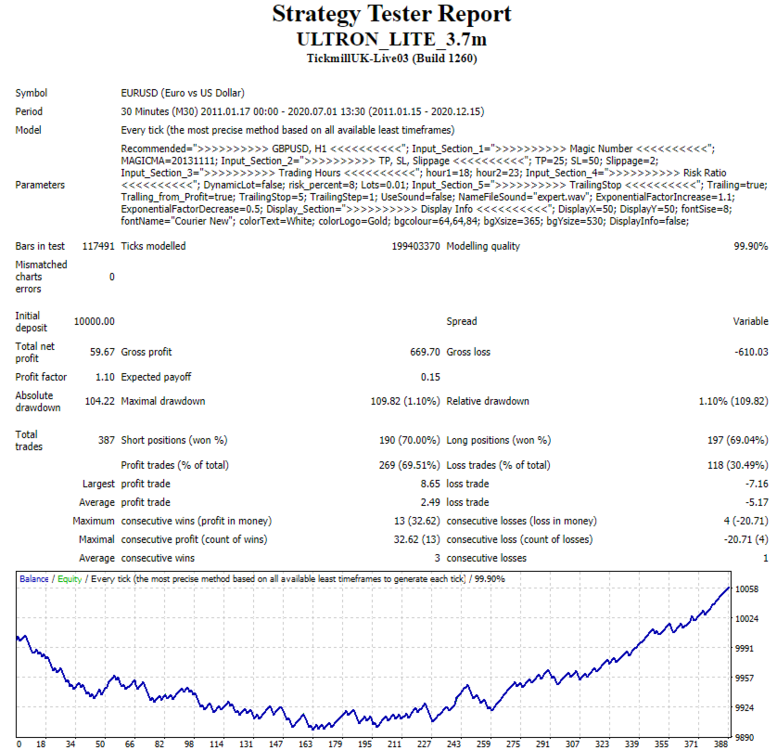The width and height of the screenshot is (777, 750).
Task: Click Short positions value 190 (70.00%)
Action: (409, 440)
